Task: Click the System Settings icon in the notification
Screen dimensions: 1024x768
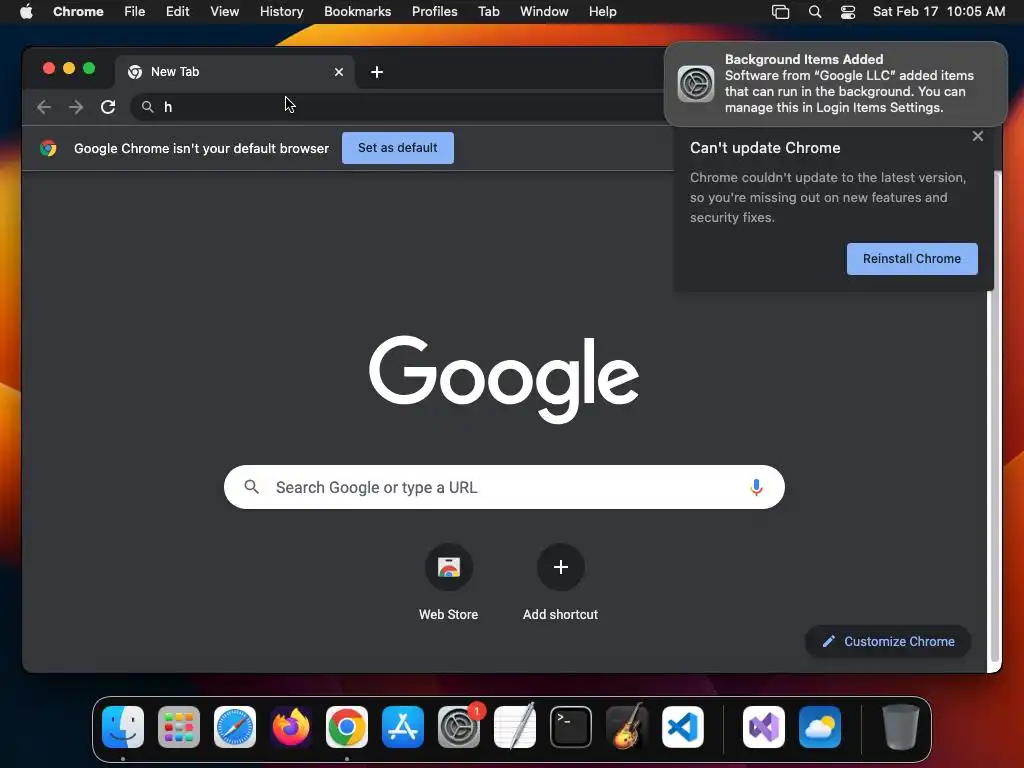Action: (x=696, y=84)
